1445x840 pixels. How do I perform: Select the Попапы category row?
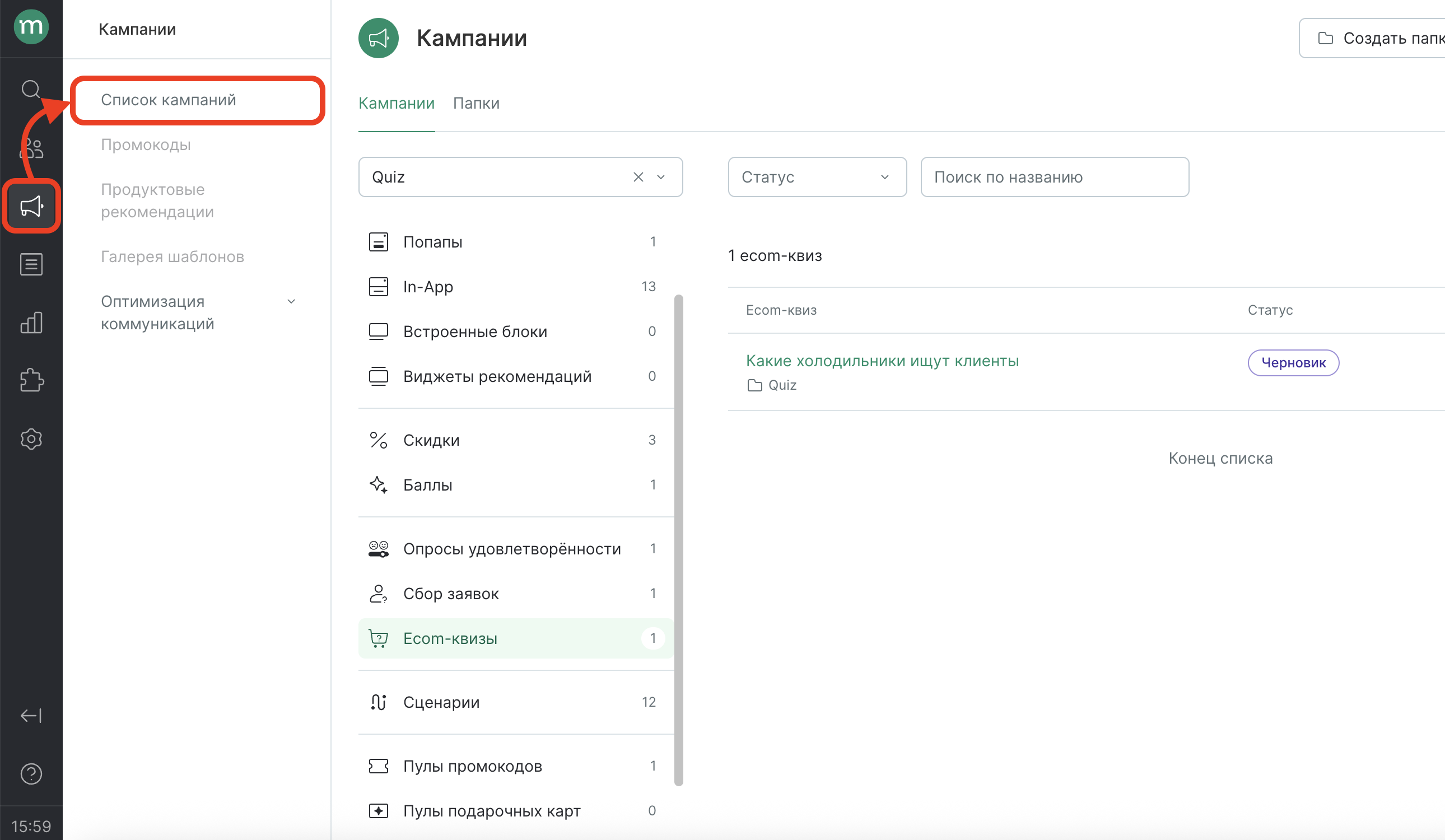coord(516,242)
